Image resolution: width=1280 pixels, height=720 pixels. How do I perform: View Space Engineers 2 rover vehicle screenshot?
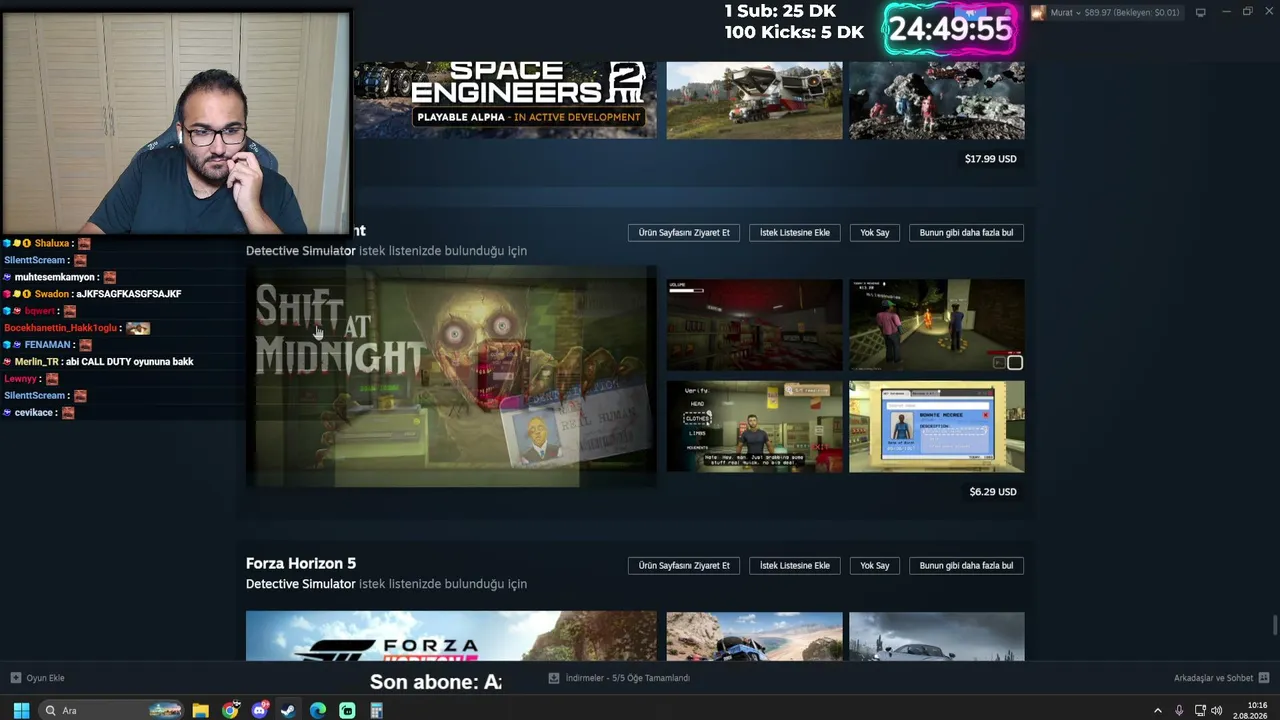[755, 100]
